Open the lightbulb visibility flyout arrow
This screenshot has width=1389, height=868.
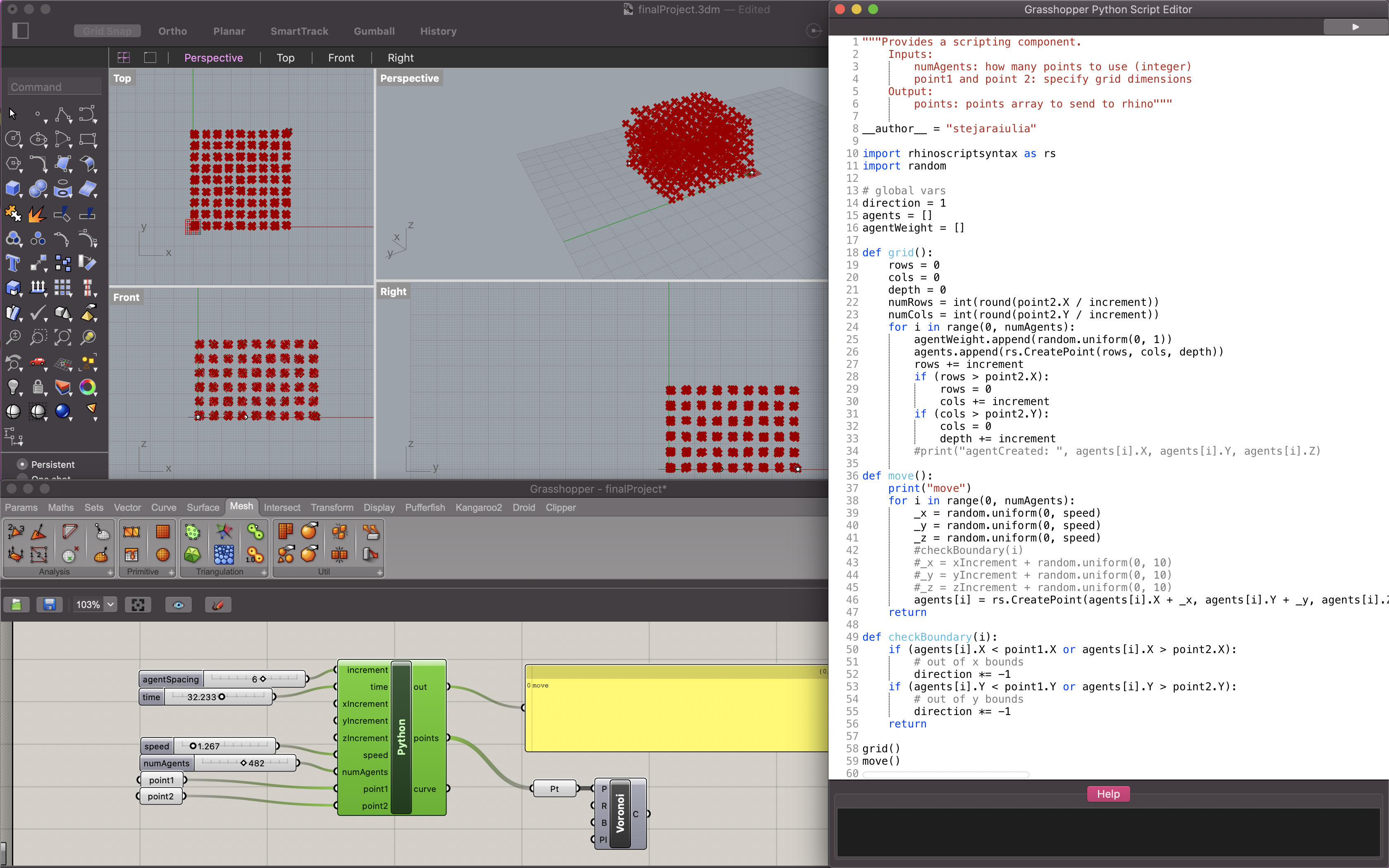[x=21, y=394]
